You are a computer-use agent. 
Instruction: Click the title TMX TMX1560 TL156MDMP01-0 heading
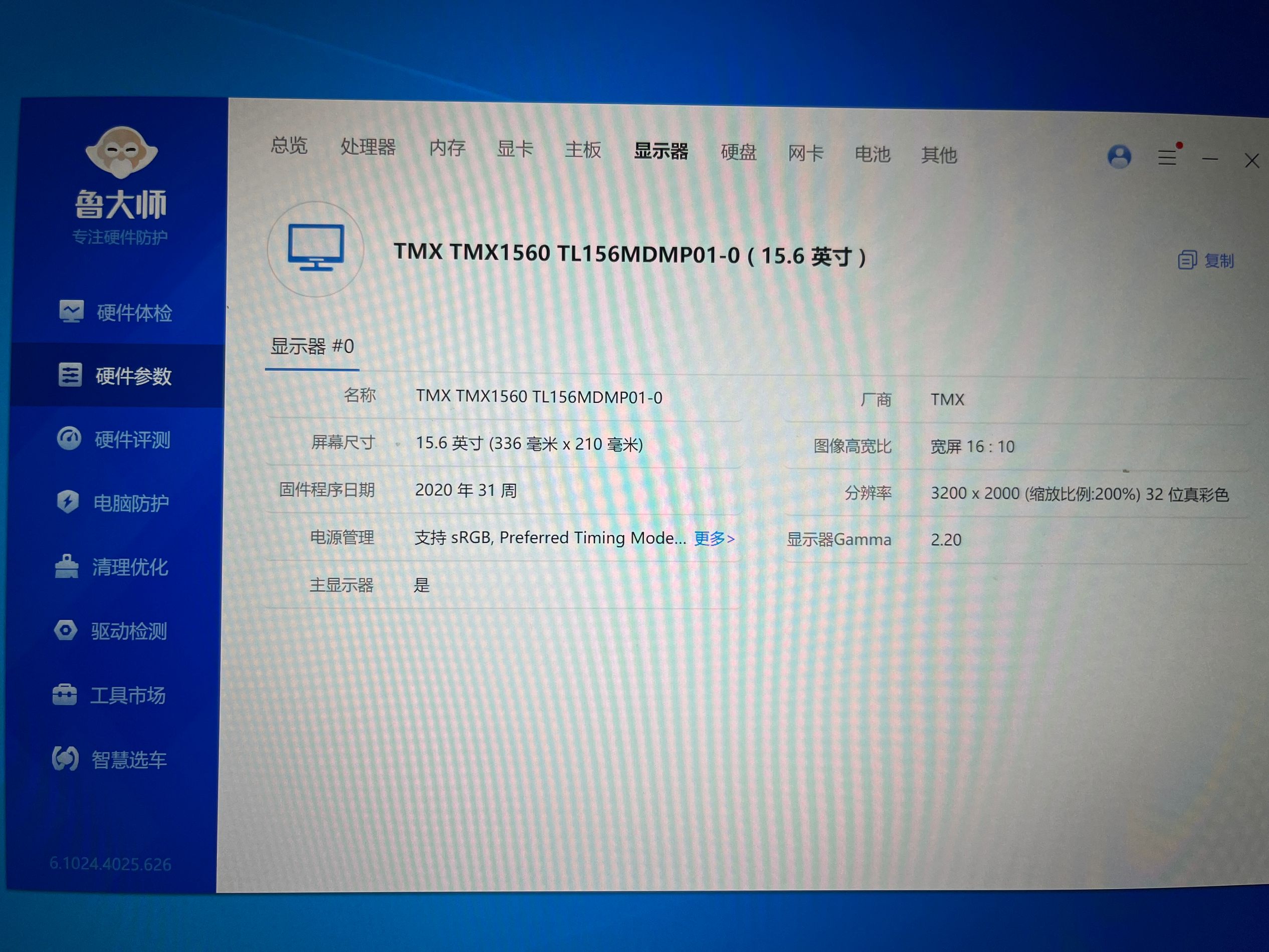coord(629,254)
